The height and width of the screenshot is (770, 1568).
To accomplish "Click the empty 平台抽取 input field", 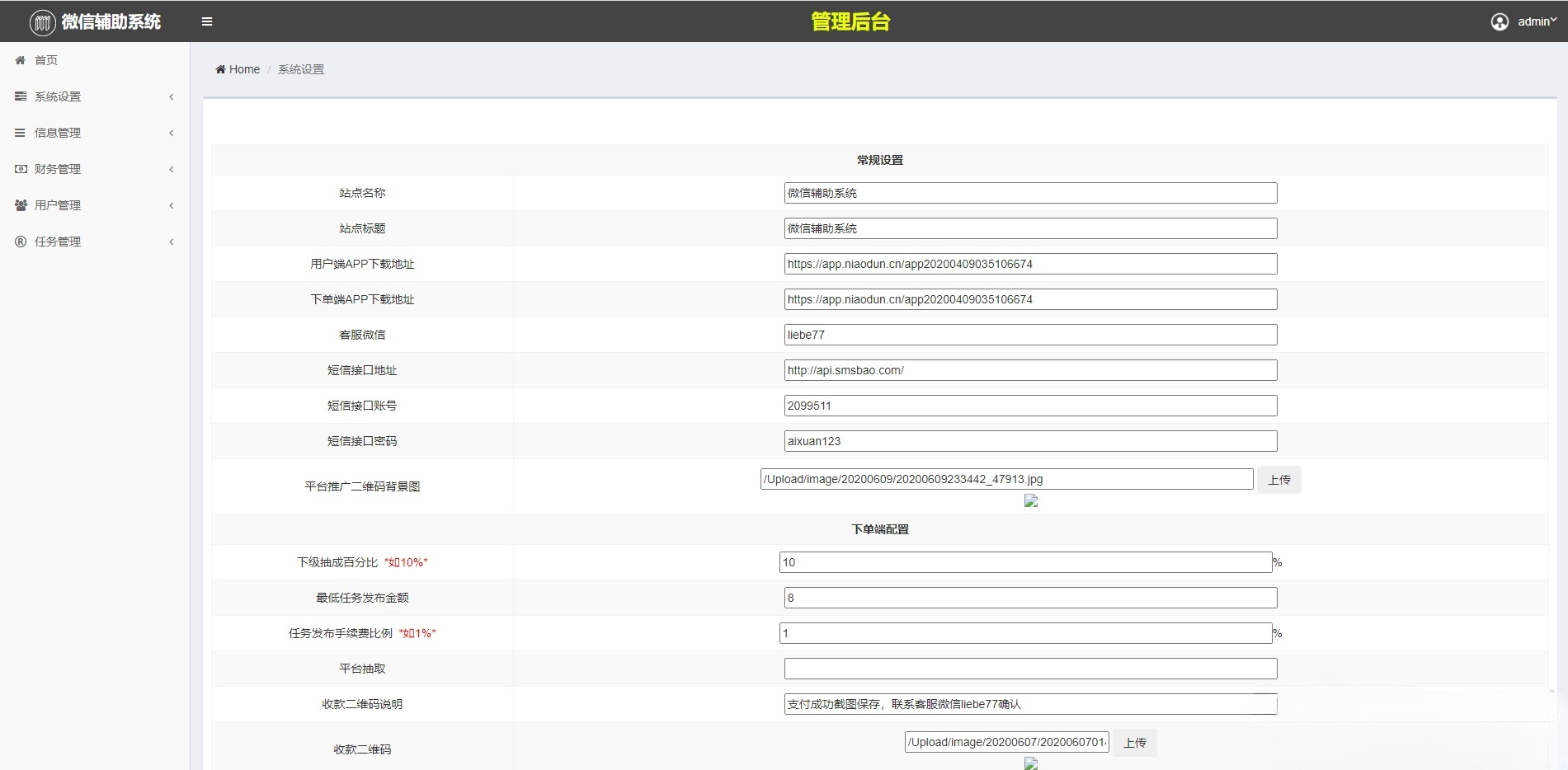I will click(1030, 669).
